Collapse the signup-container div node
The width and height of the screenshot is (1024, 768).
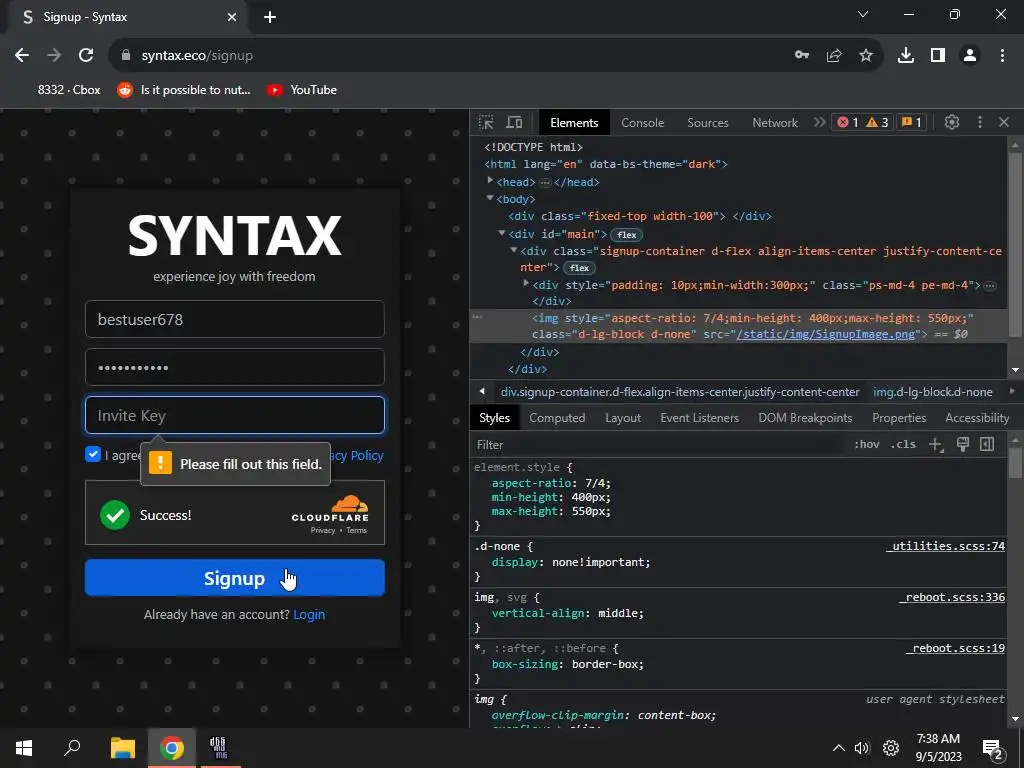coord(514,250)
